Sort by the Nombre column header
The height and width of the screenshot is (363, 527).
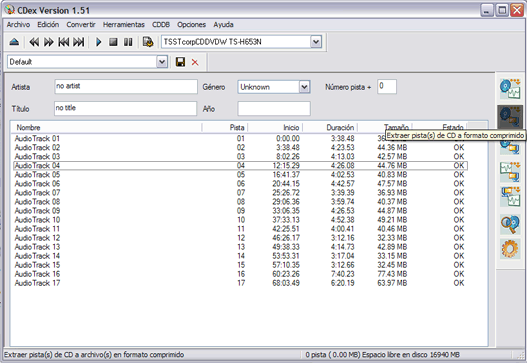pyautogui.click(x=106, y=127)
